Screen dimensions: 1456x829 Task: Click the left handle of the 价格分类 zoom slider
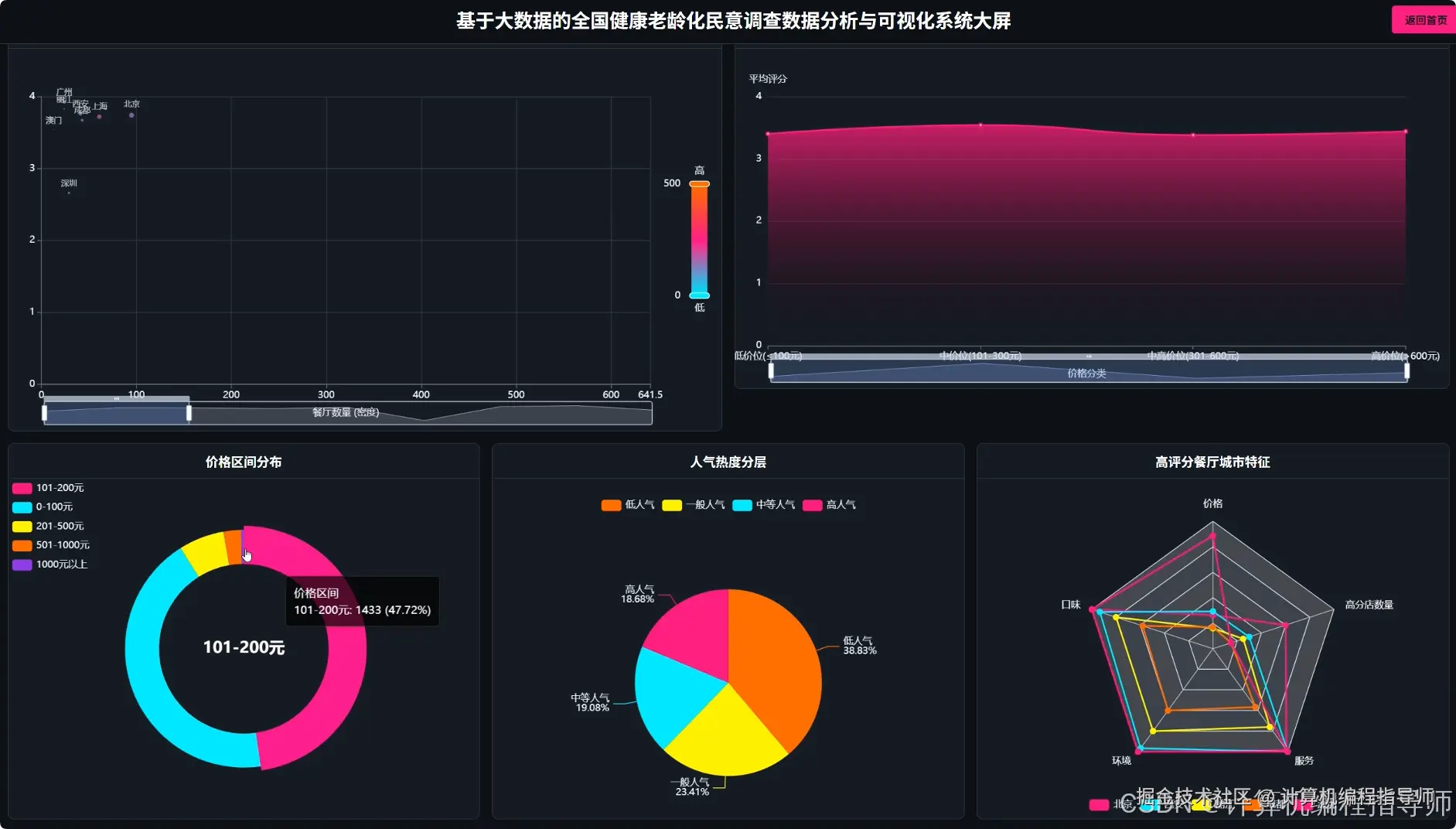(x=771, y=370)
